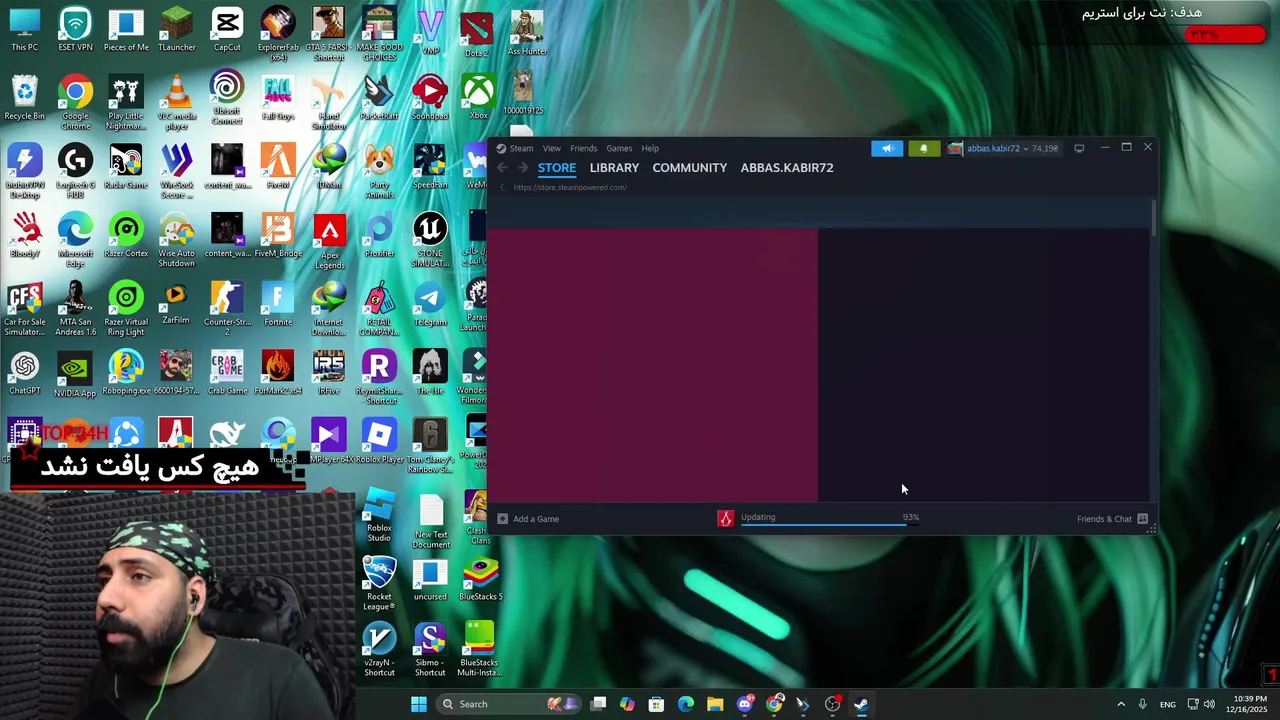Viewport: 1280px width, 720px height.
Task: Click the Steam page vertical scrollbar
Action: tap(1154, 218)
